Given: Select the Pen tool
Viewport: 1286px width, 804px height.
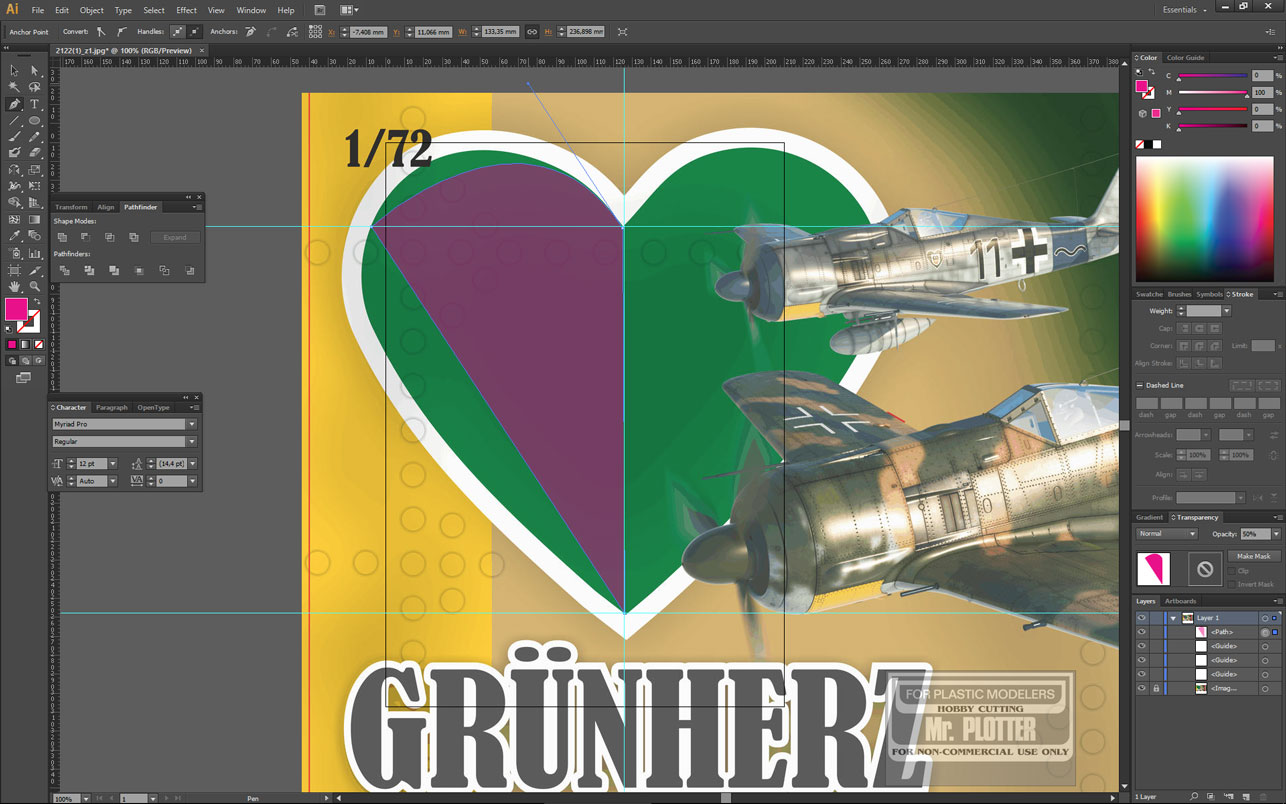Looking at the screenshot, I should 14,104.
